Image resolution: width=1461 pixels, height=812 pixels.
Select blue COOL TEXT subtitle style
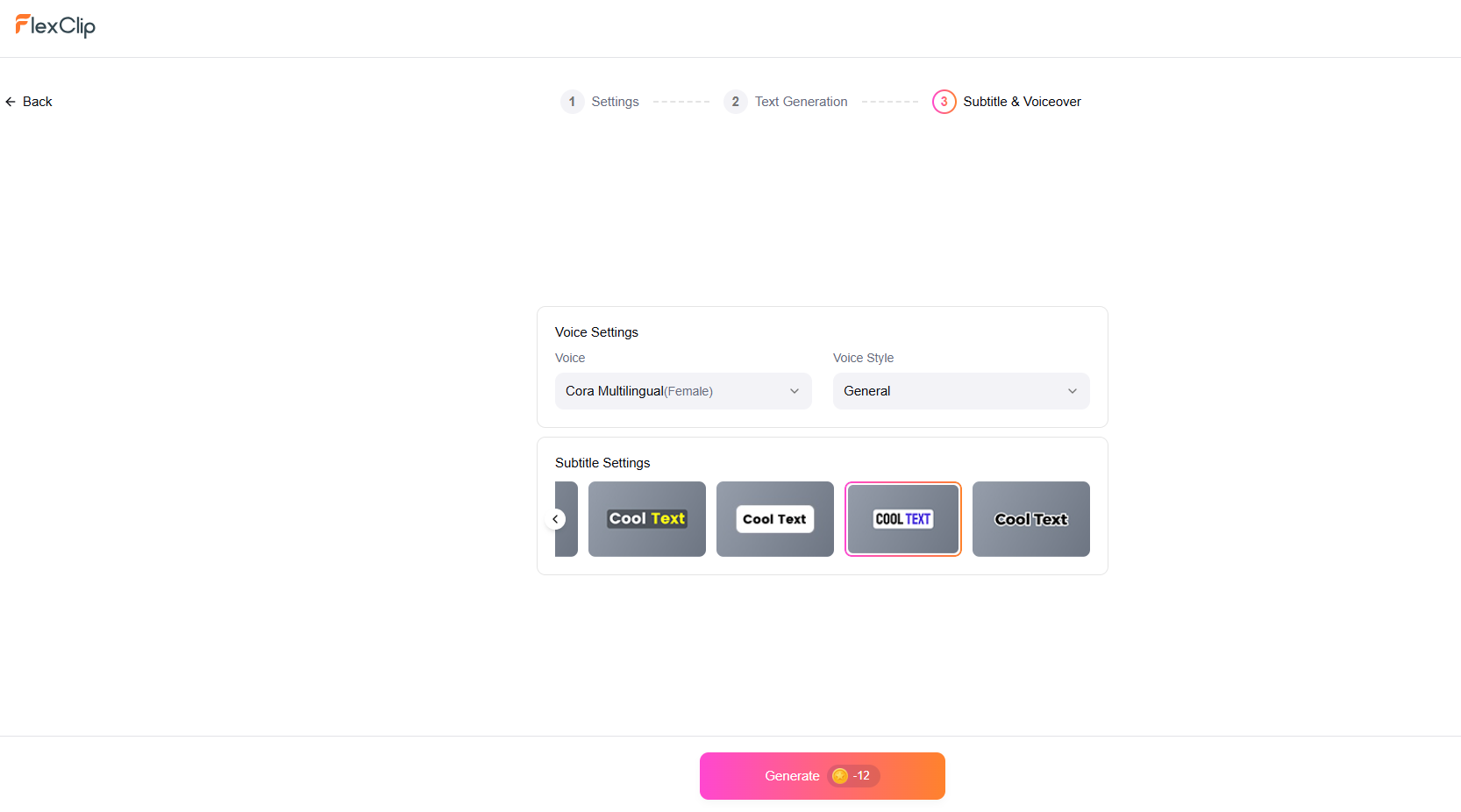(x=903, y=519)
